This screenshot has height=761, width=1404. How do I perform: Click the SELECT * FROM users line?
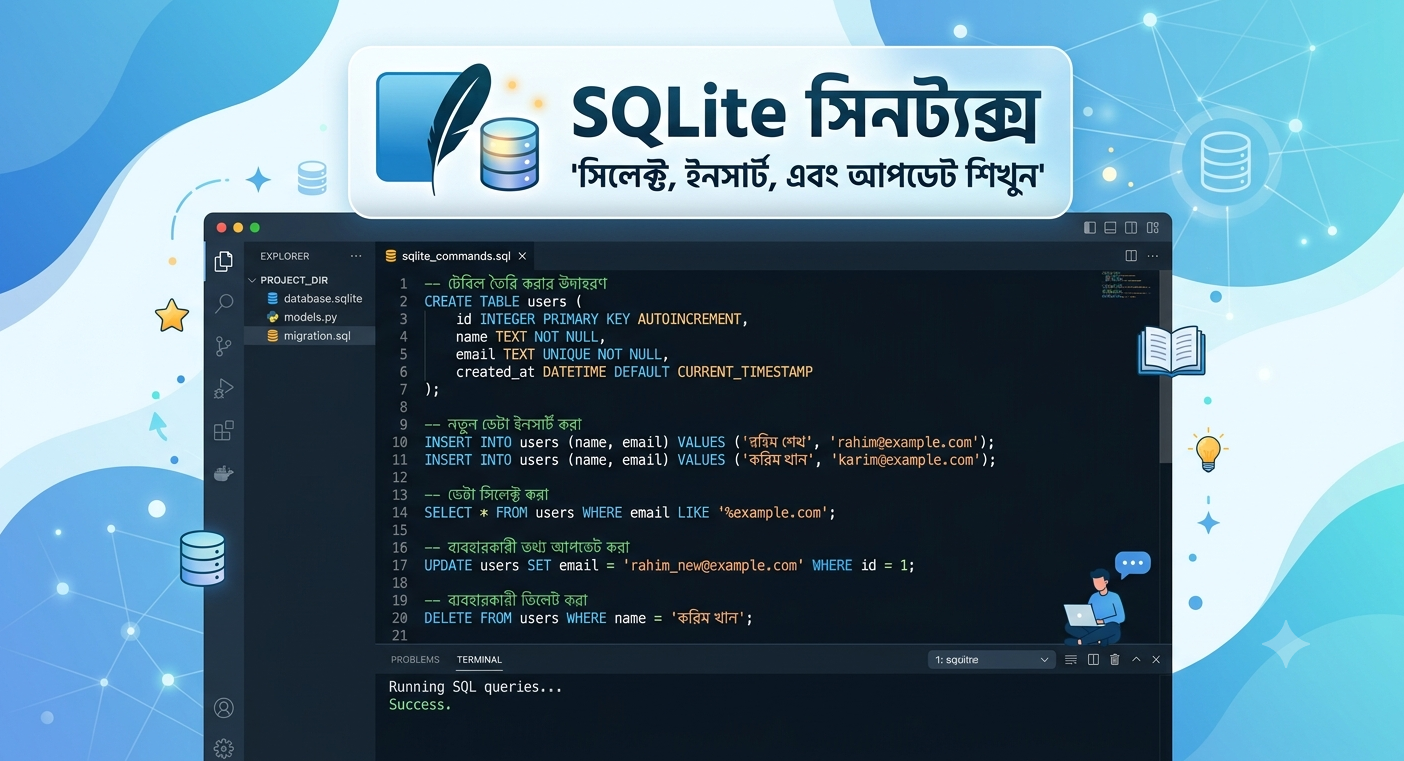(x=629, y=512)
